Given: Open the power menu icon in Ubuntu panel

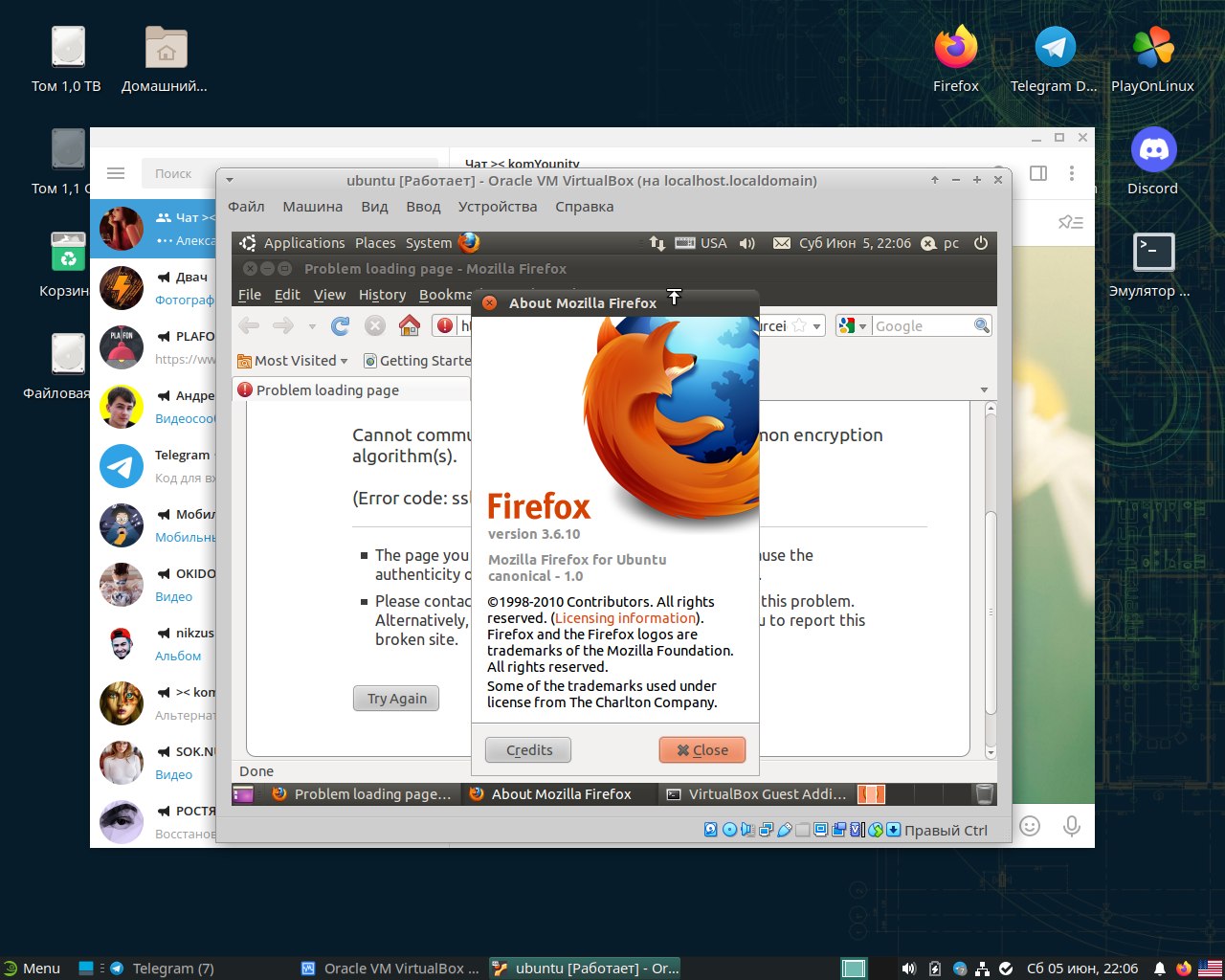Looking at the screenshot, I should [981, 243].
